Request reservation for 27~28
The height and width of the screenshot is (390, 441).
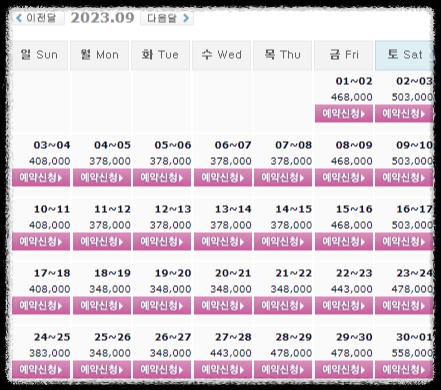[x=223, y=370]
